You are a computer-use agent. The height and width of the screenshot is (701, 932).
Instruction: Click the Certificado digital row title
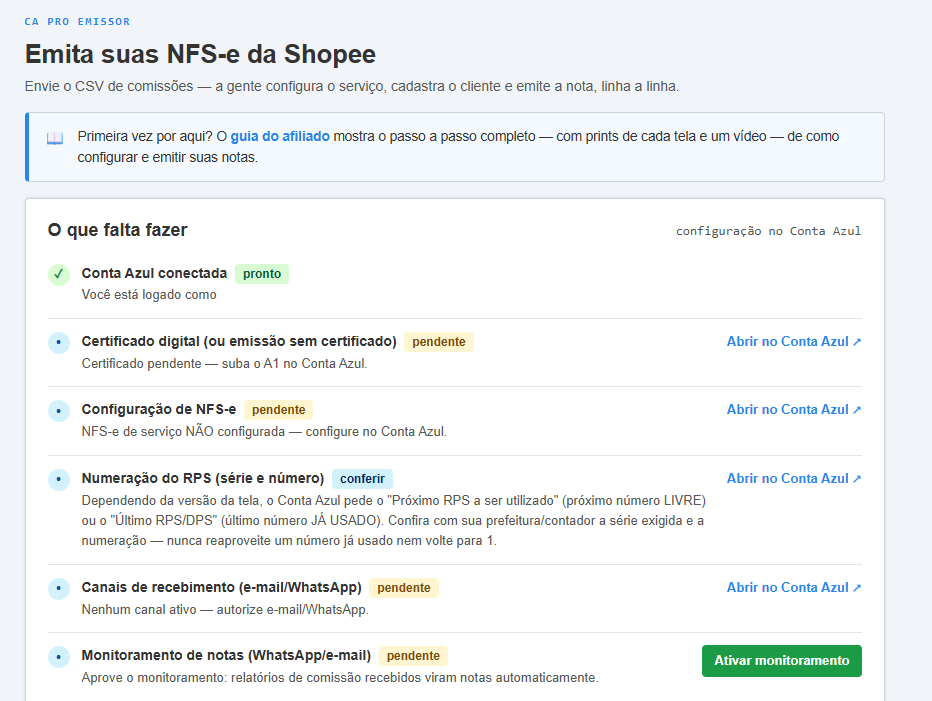[239, 341]
